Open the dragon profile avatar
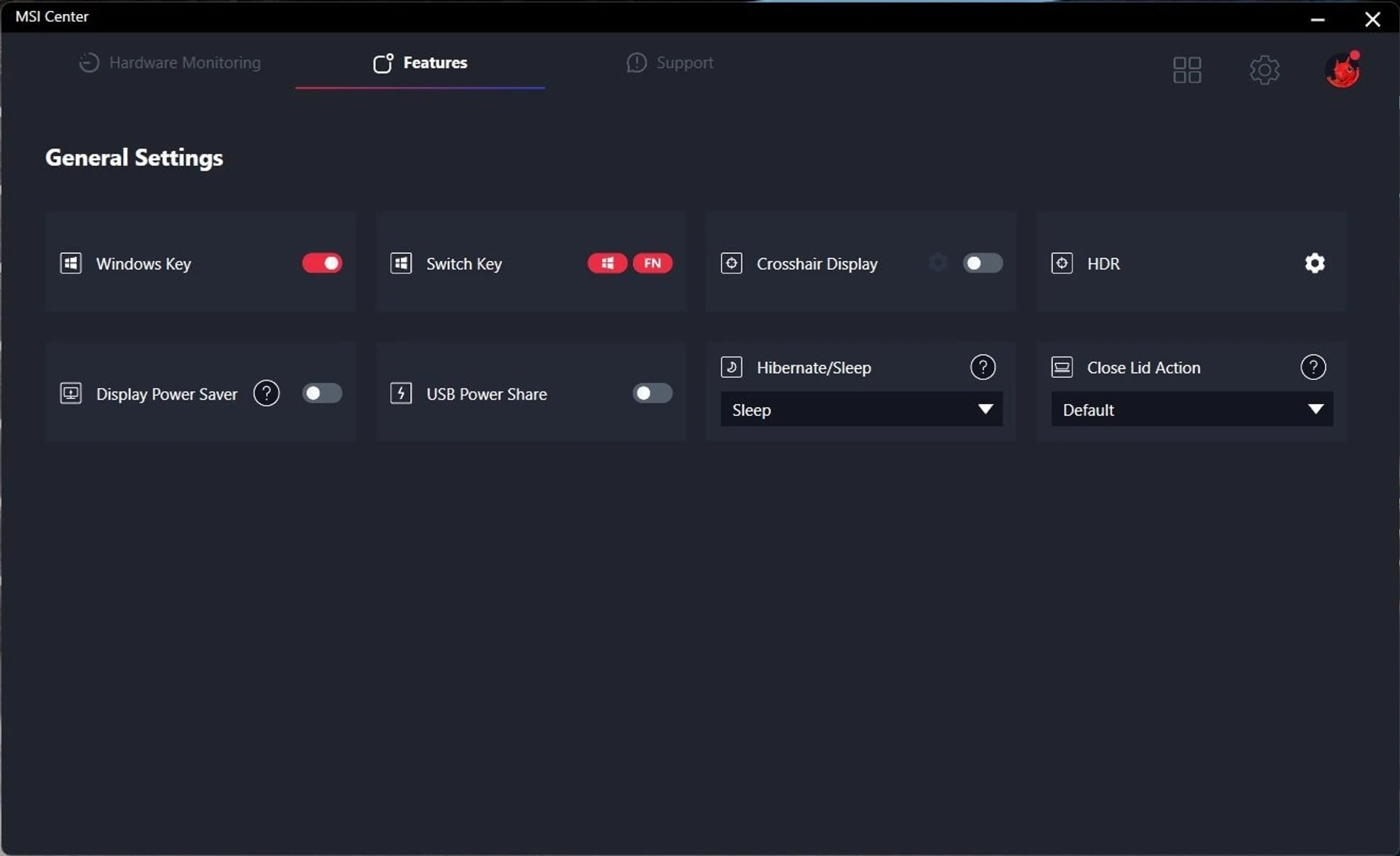 [x=1342, y=70]
